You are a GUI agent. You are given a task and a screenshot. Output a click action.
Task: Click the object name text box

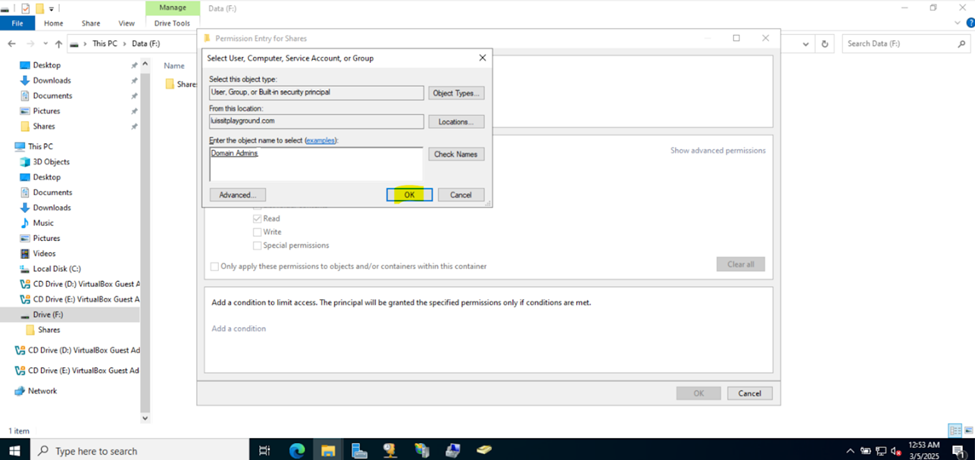(x=316, y=163)
